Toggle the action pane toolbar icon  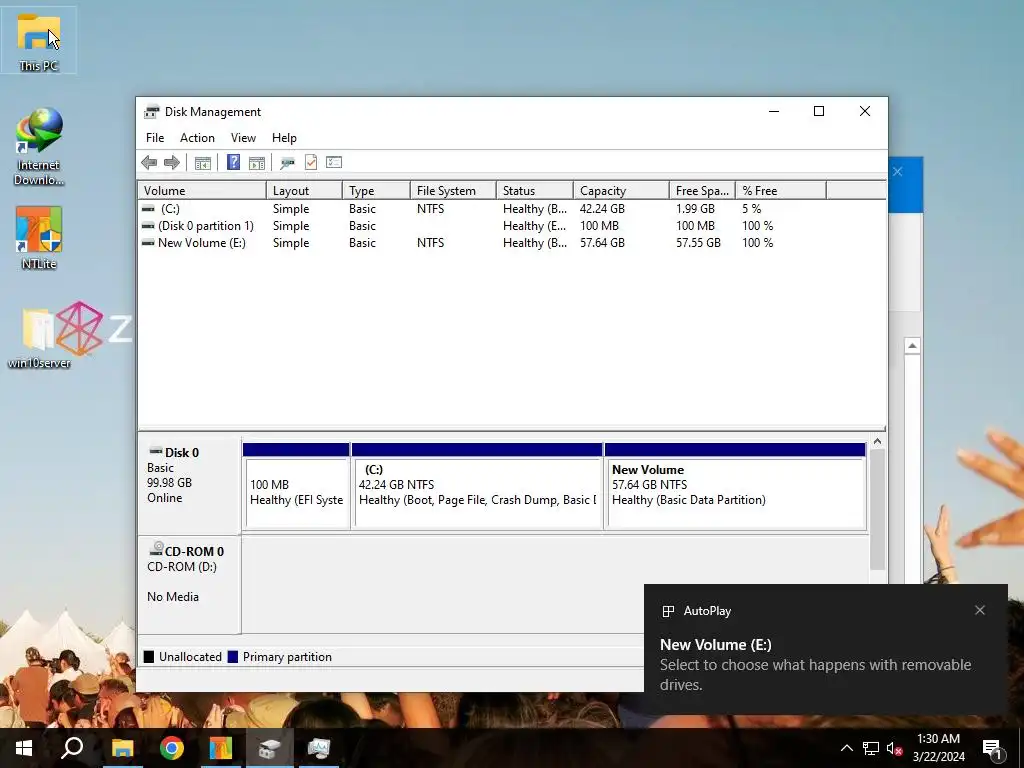click(257, 163)
